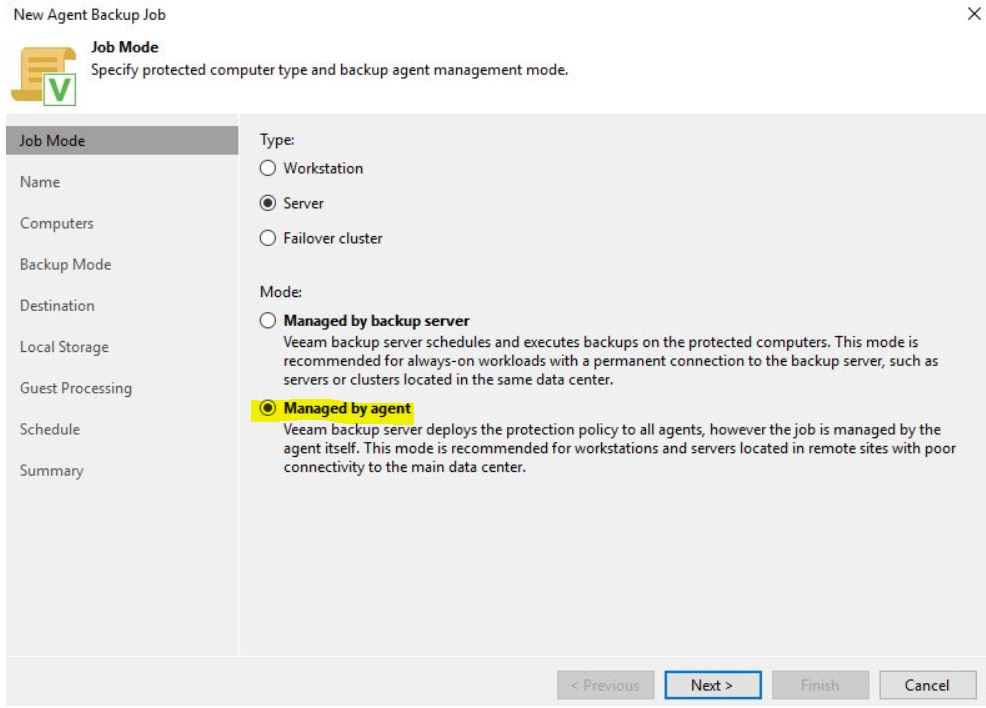The height and width of the screenshot is (708, 986).
Task: Click the greyed-out Finish button
Action: click(x=820, y=685)
